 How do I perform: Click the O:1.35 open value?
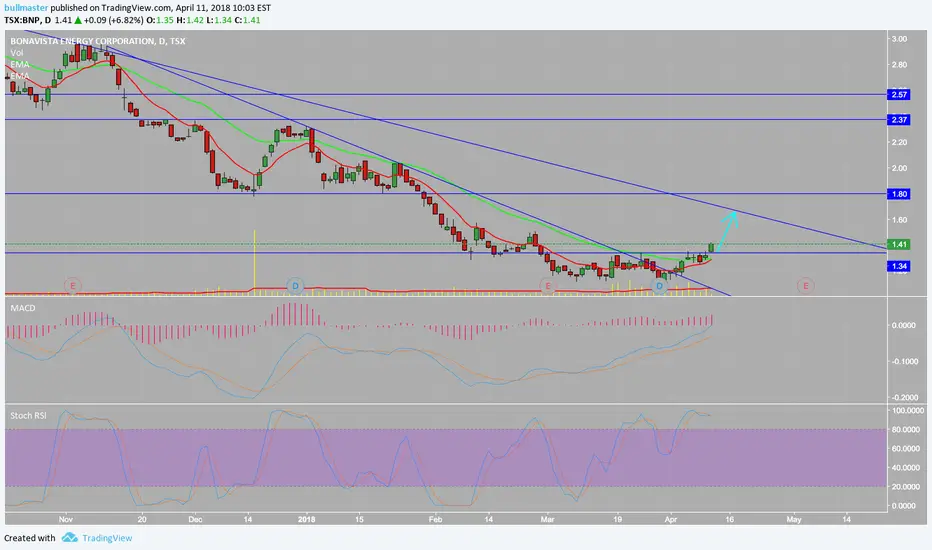pyautogui.click(x=160, y=20)
